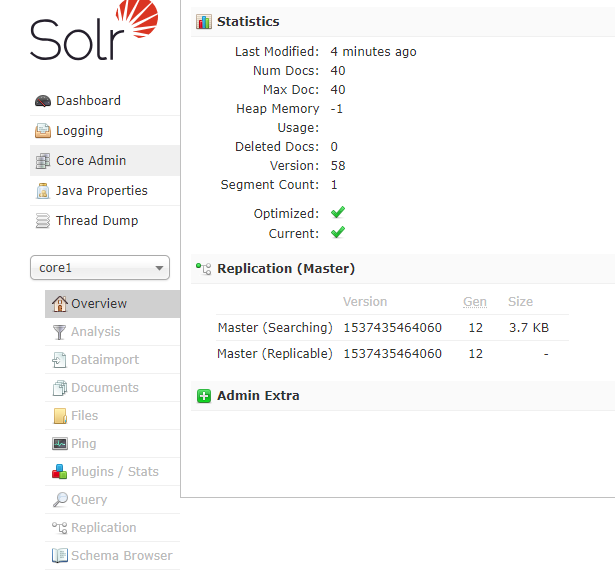
Task: Click the Query magnifier icon
Action: click(60, 500)
